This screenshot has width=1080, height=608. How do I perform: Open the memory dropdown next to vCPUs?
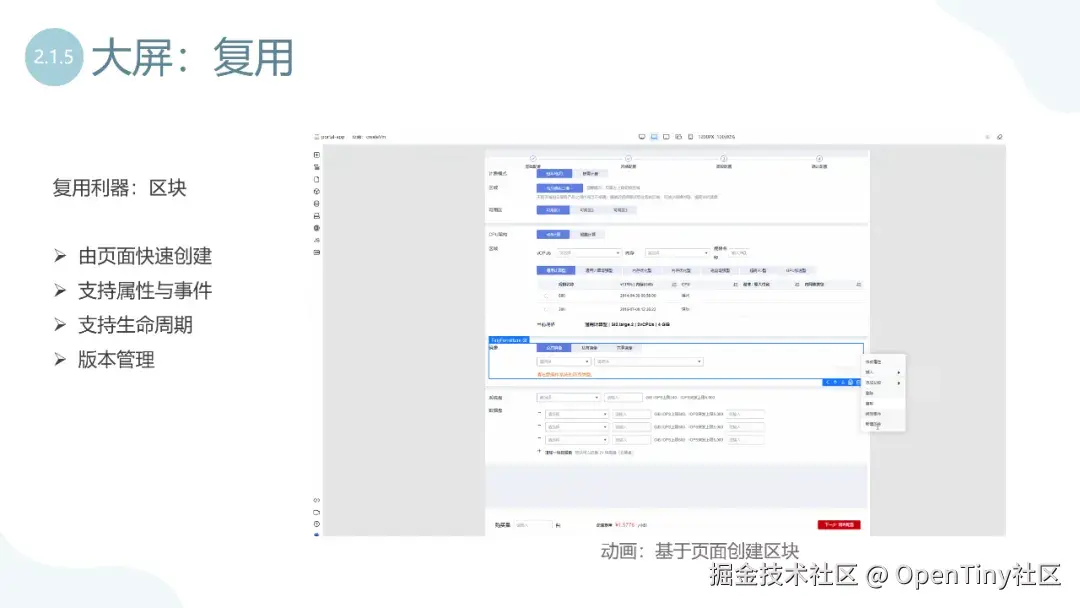[678, 251]
